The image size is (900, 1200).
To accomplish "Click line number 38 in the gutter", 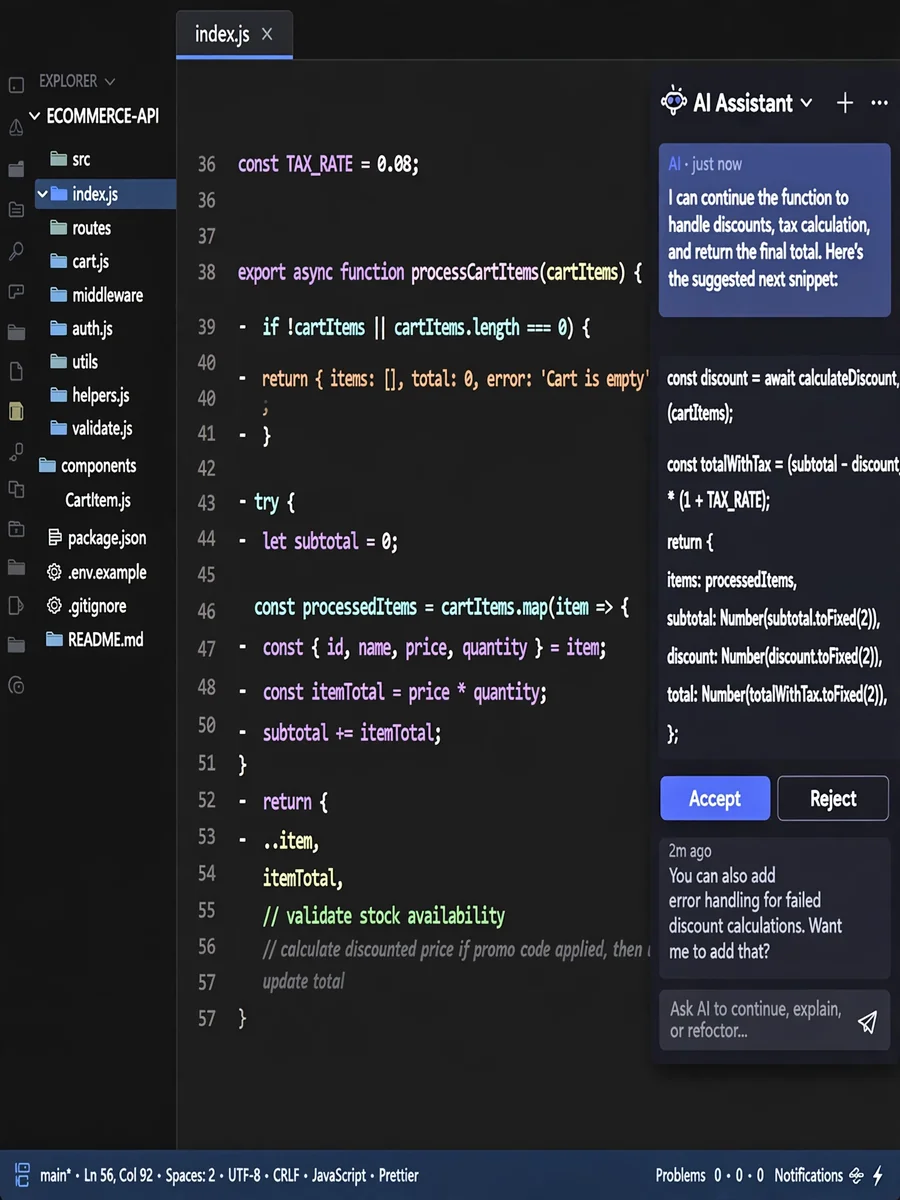I will click(207, 272).
